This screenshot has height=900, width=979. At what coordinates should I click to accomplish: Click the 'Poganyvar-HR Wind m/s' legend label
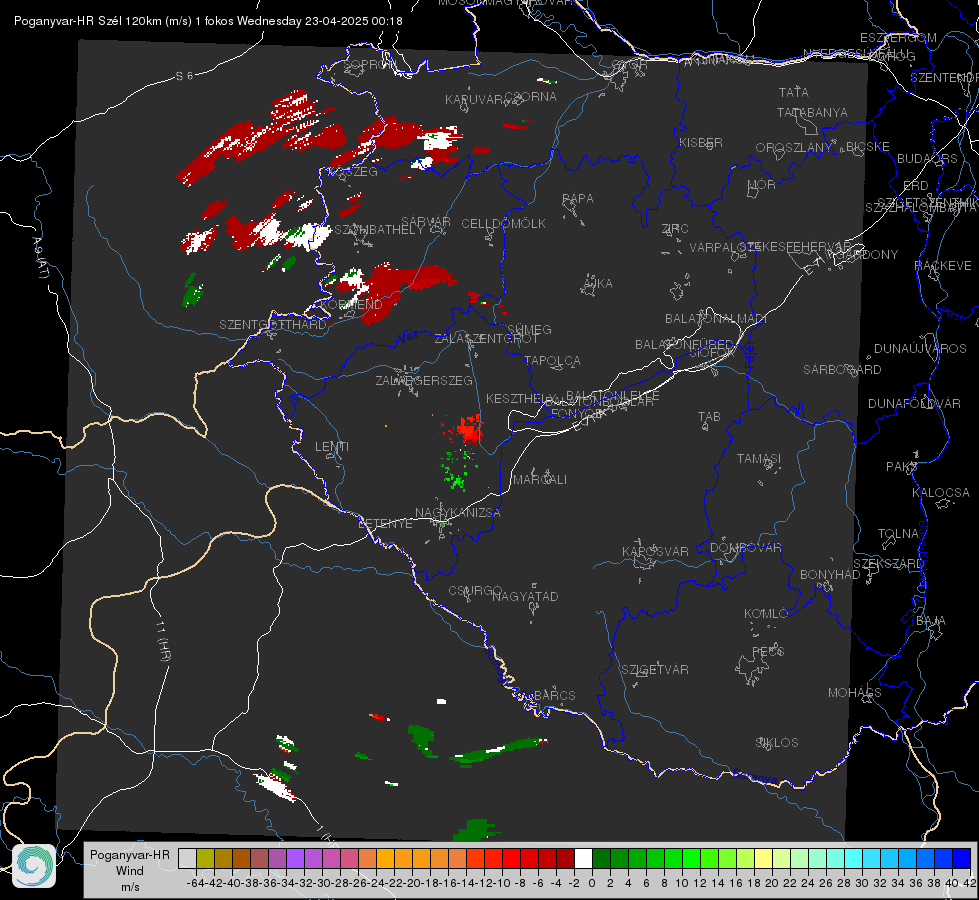tap(130, 871)
